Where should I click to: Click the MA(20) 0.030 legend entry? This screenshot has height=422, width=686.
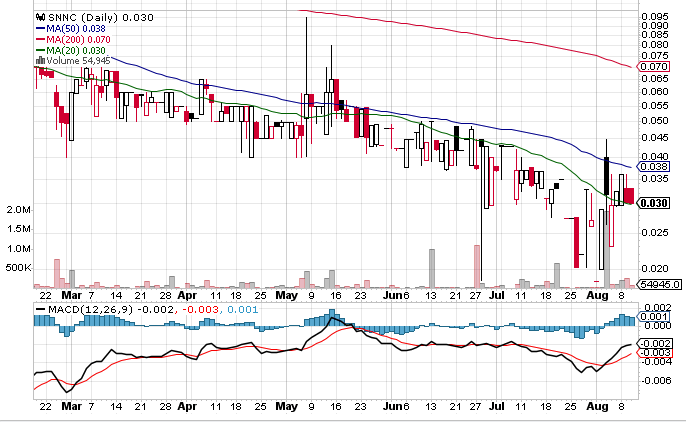pos(76,51)
